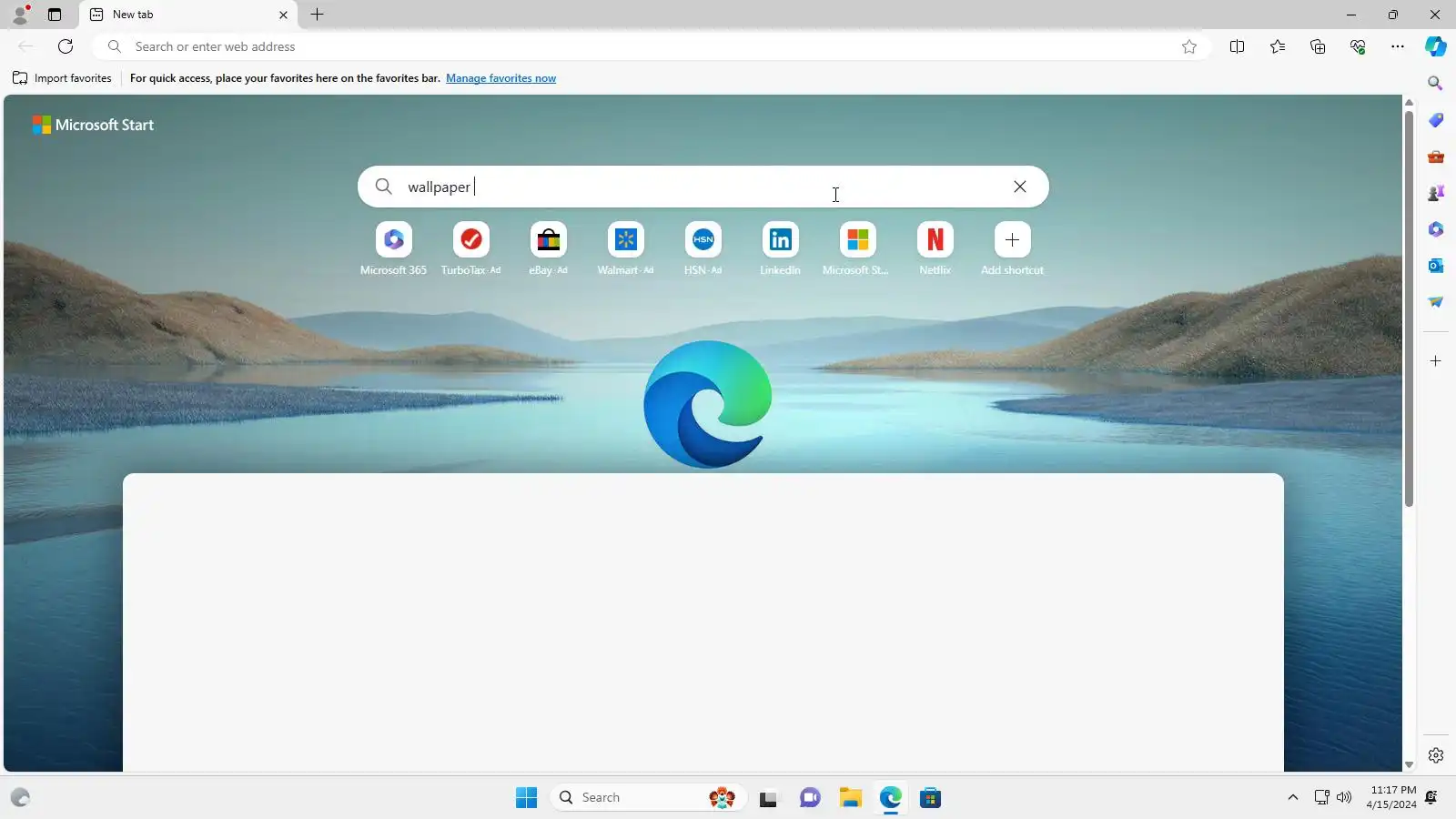Clear the wallpaper search text
This screenshot has height=819, width=1456.
tap(1020, 187)
